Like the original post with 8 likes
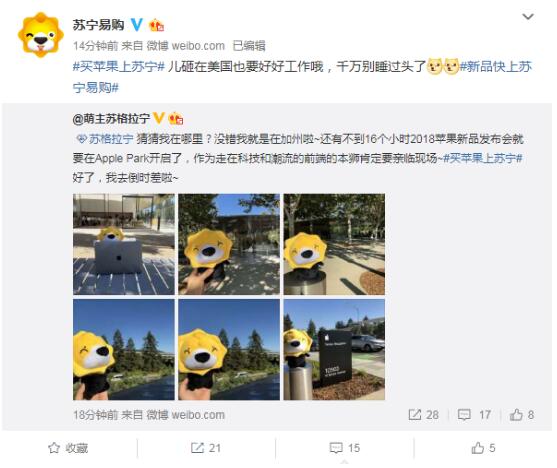Screen dimensions: 557x468 tap(522, 415)
